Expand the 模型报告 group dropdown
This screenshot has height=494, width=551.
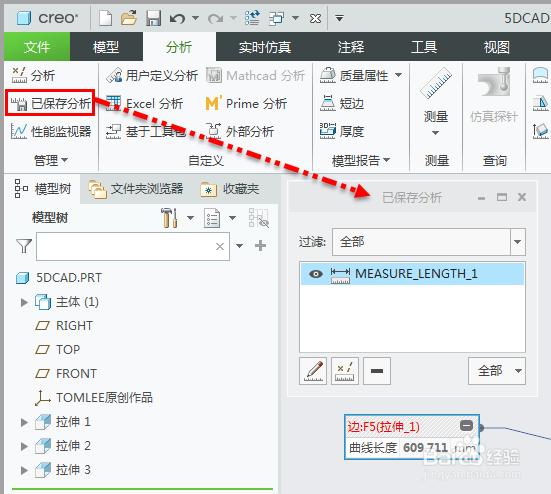361,160
